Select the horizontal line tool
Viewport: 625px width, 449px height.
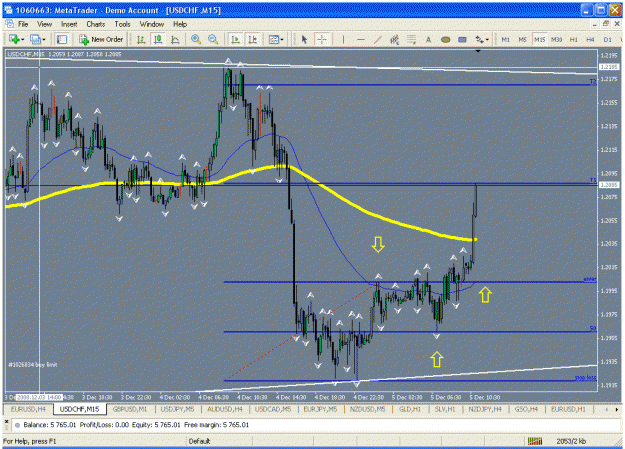pos(361,39)
